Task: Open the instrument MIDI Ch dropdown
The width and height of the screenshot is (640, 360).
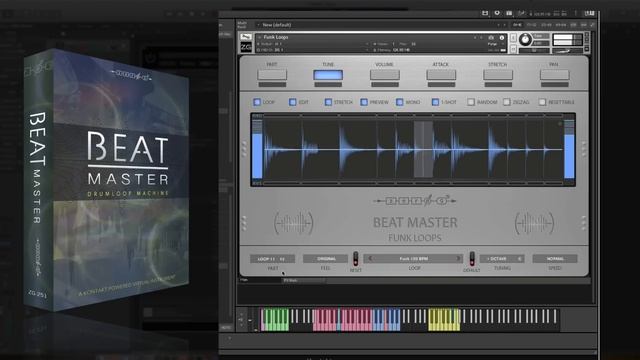Action: (313, 50)
